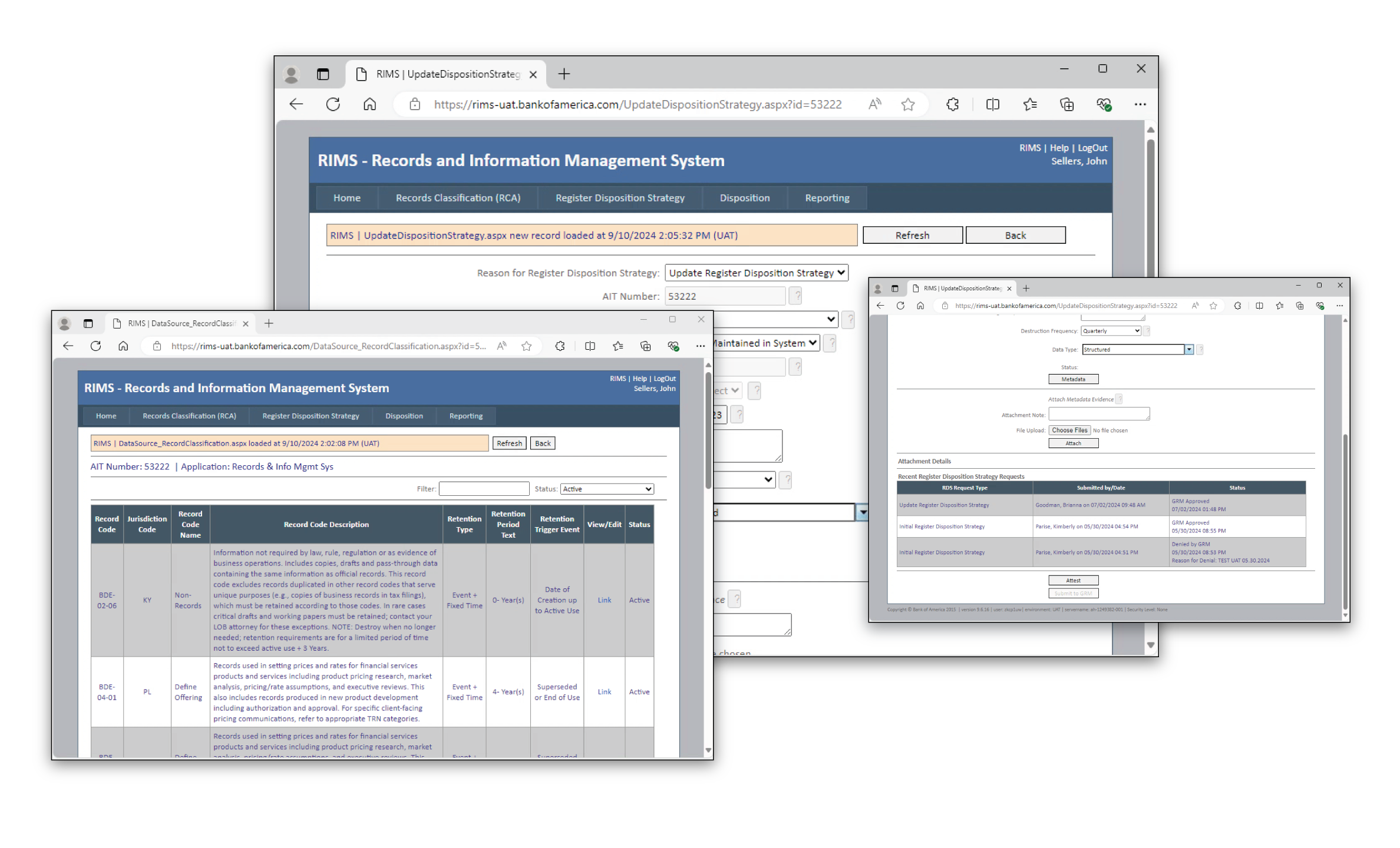
Task: Click help question mark beside AIT Number field
Action: coord(795,296)
